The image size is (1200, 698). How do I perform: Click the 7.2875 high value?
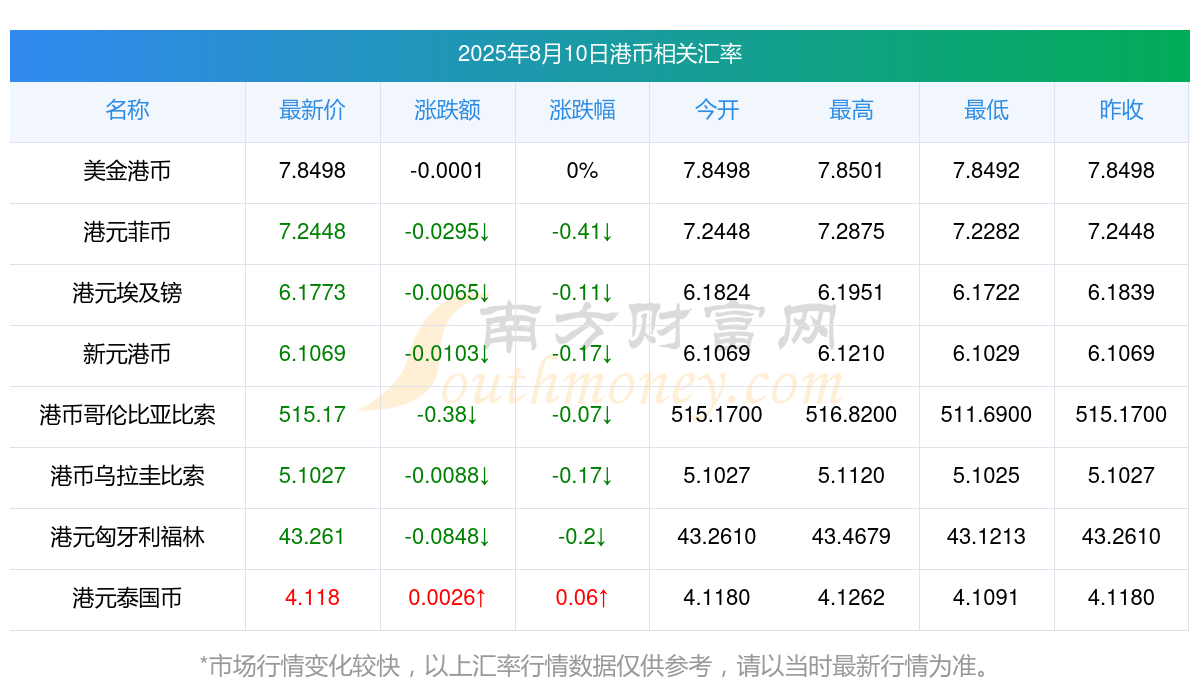851,232
